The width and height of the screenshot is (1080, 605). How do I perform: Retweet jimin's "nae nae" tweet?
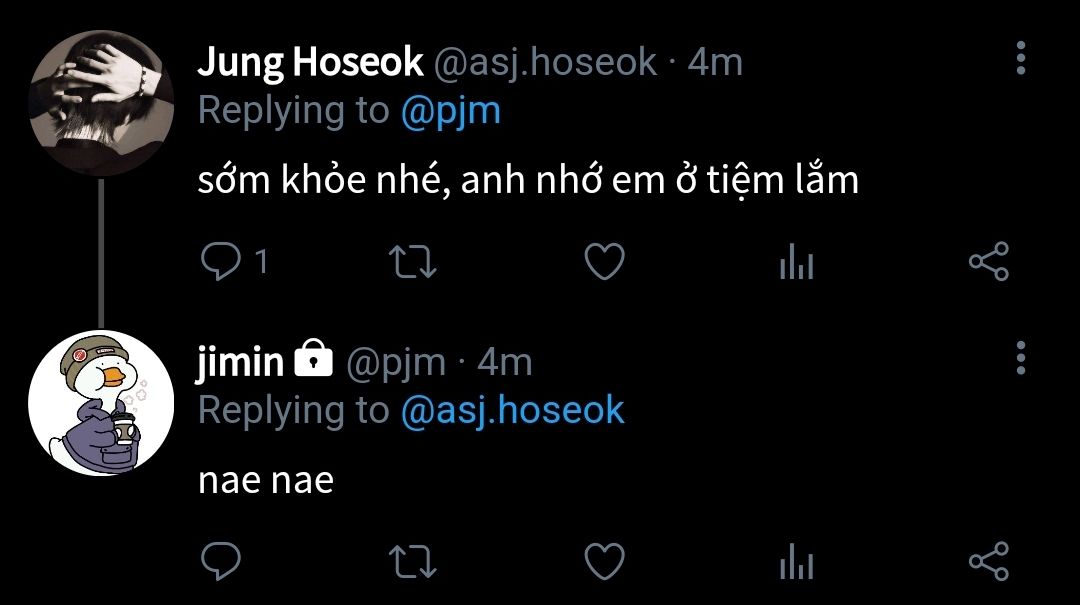click(411, 561)
